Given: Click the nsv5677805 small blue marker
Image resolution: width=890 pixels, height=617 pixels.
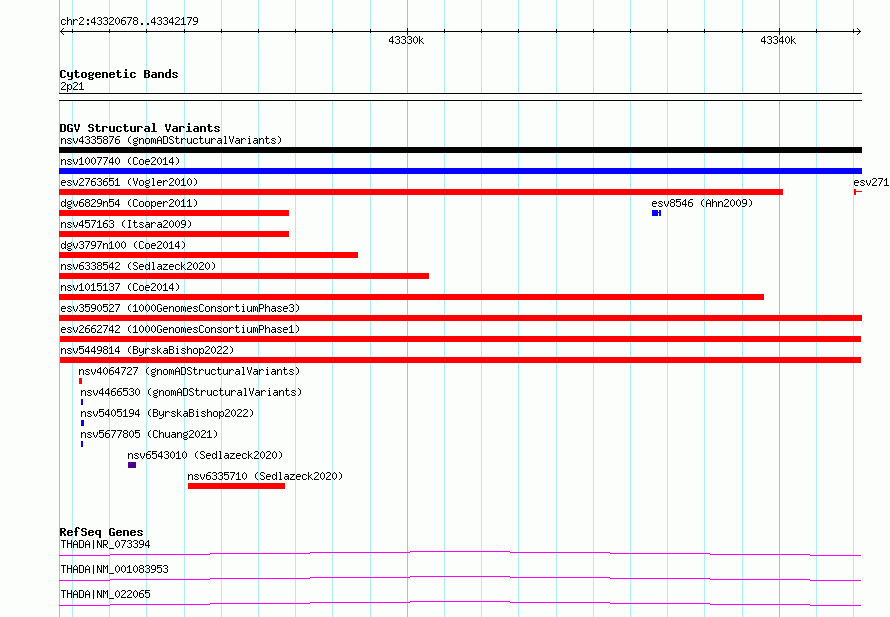Looking at the screenshot, I should (82, 444).
